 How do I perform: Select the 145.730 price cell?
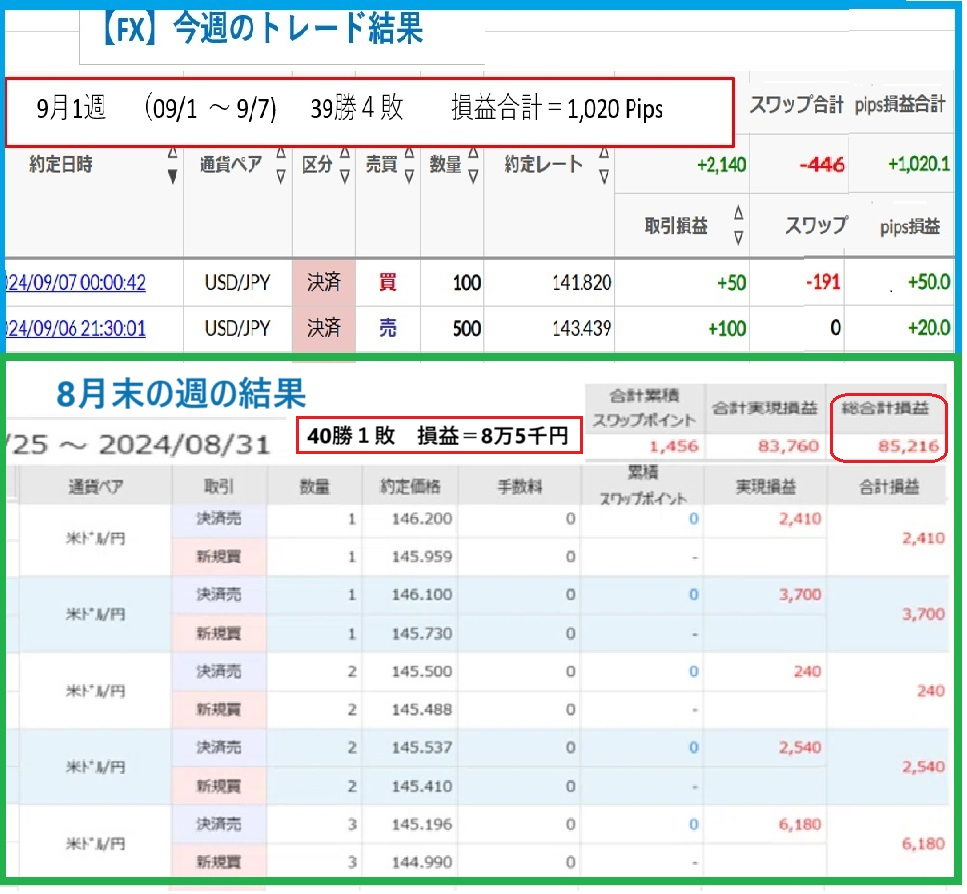[x=422, y=633]
